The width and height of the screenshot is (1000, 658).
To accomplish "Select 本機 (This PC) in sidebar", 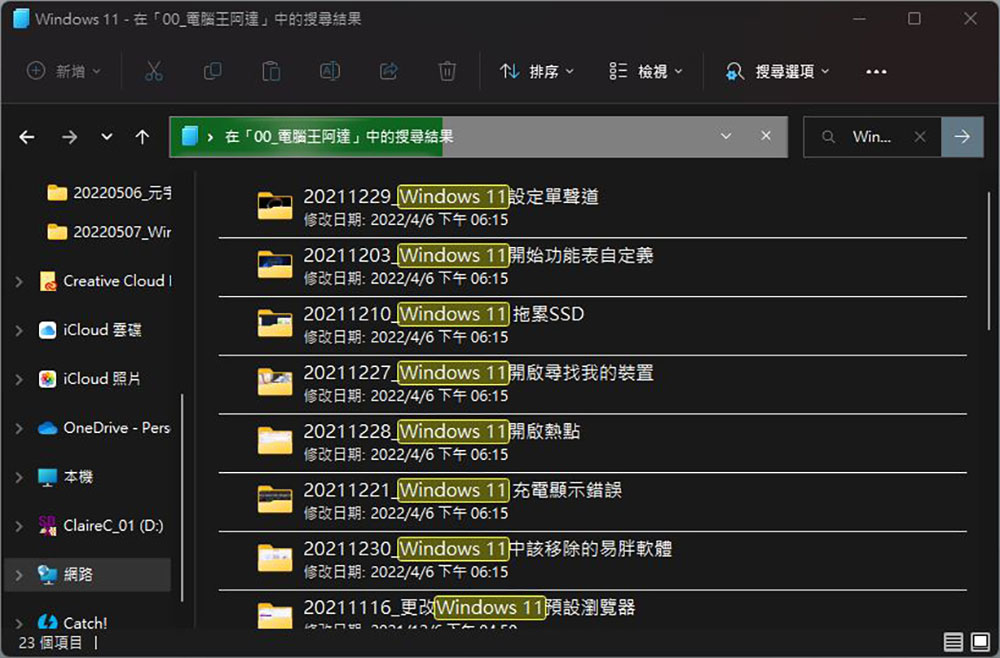I will (66, 477).
